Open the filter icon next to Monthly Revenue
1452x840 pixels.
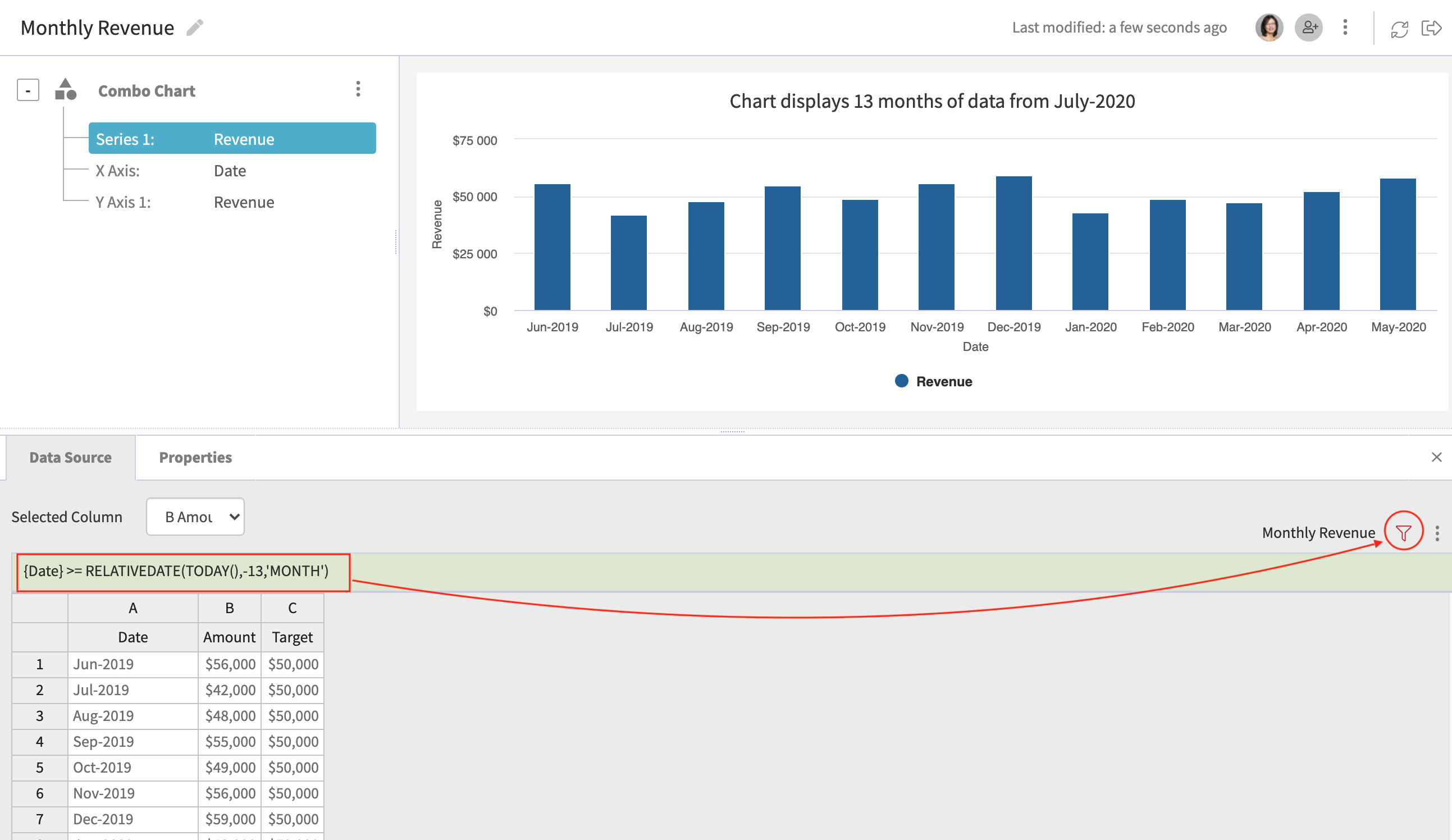pyautogui.click(x=1403, y=532)
